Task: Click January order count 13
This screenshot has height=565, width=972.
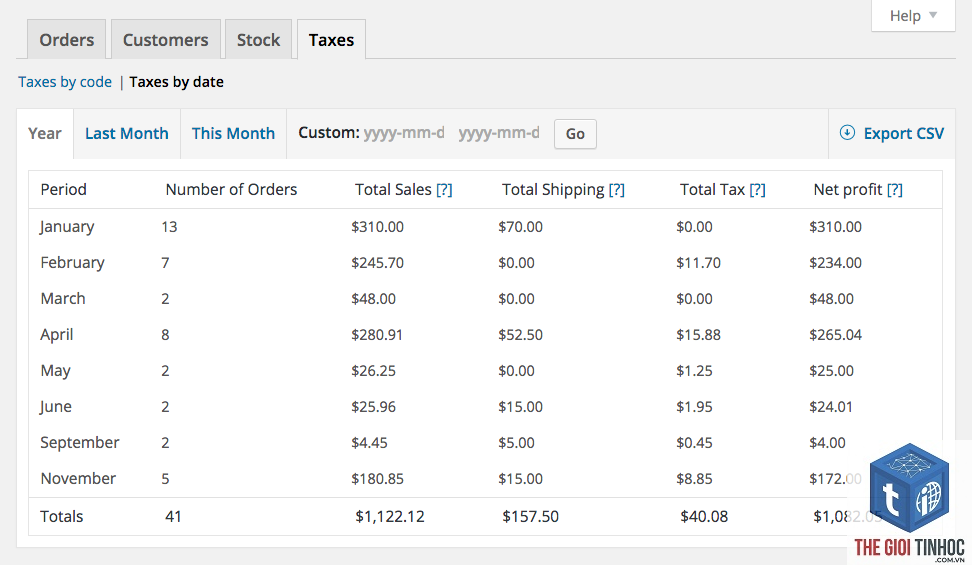Action: tap(169, 227)
